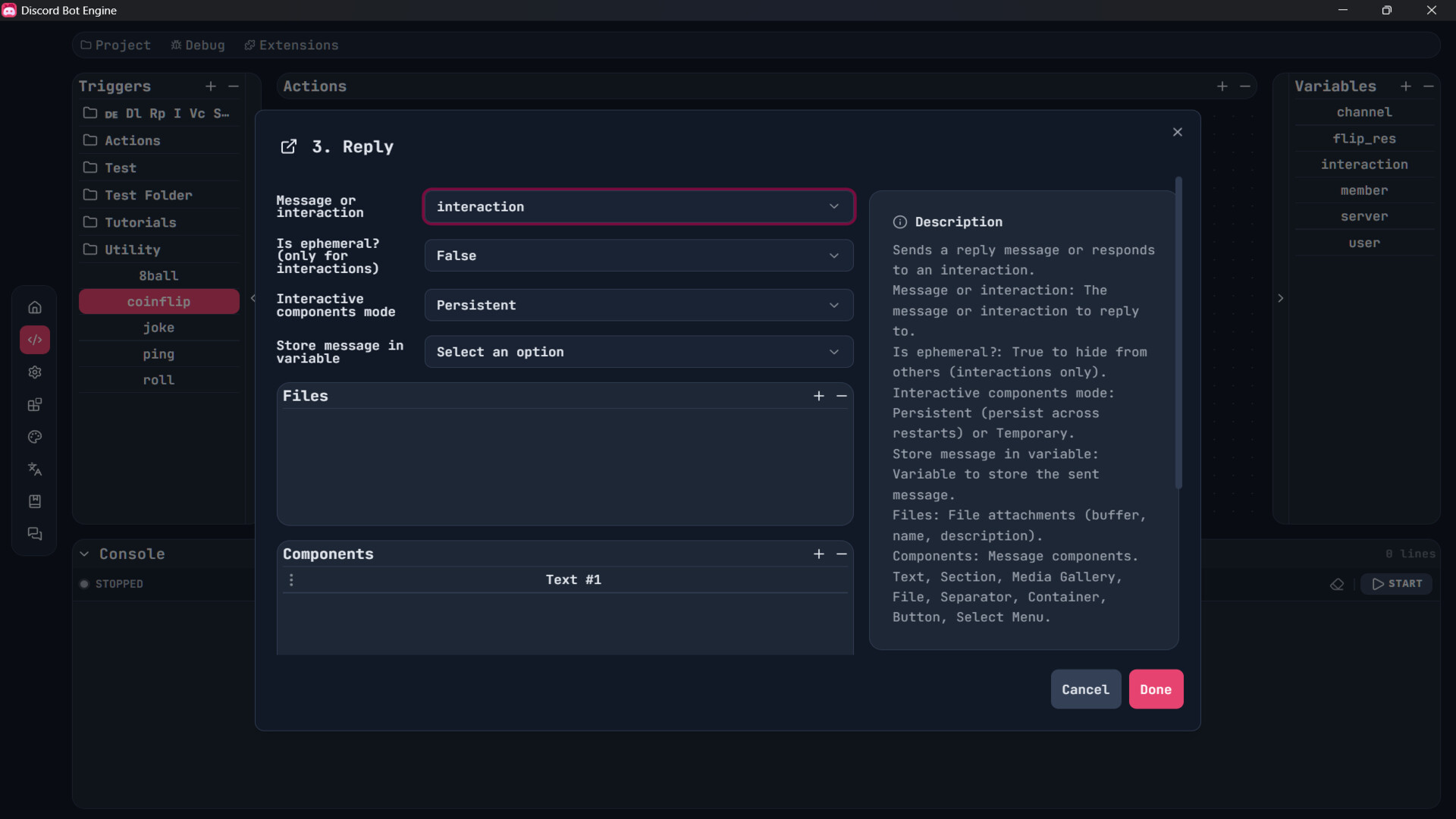
Task: Remove component with Components minus icon
Action: click(x=842, y=554)
